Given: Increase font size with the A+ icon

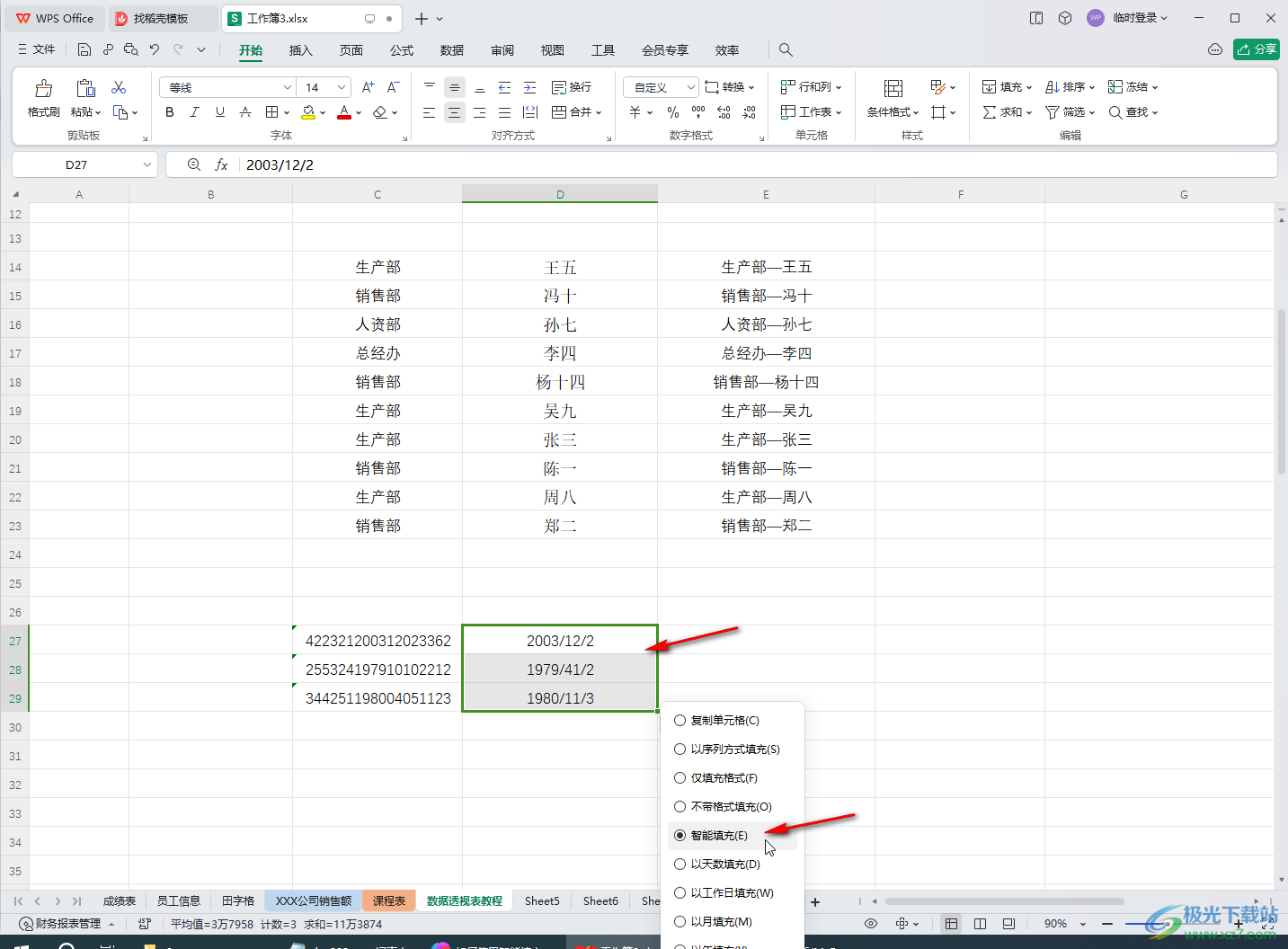Looking at the screenshot, I should tap(369, 87).
